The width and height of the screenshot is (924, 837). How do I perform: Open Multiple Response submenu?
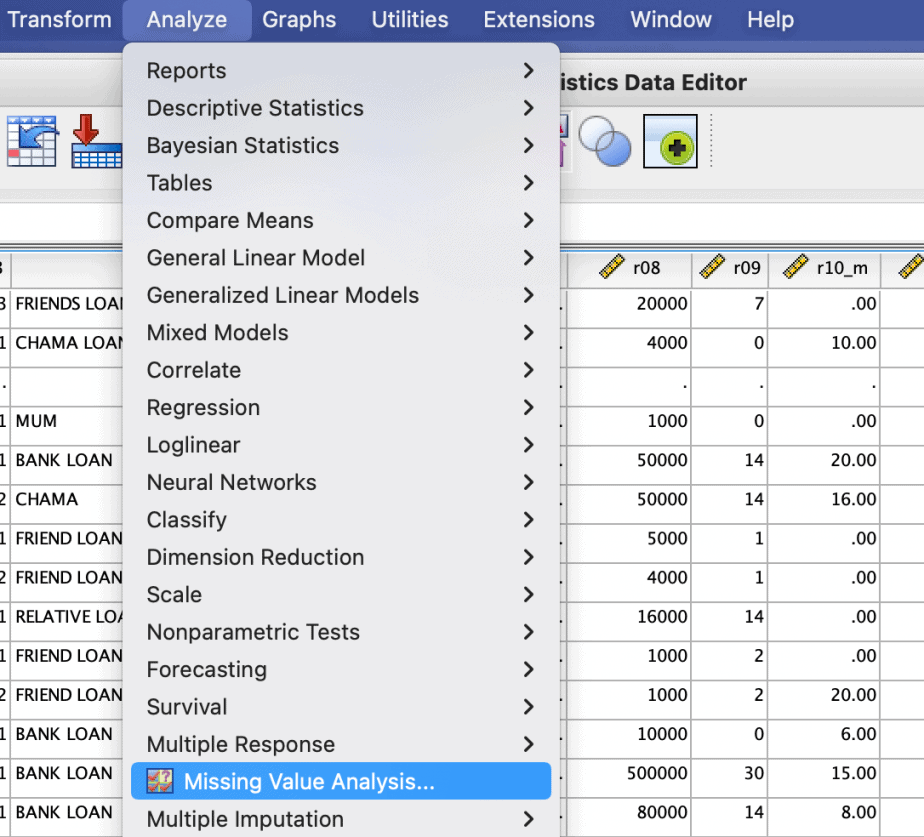(x=341, y=744)
